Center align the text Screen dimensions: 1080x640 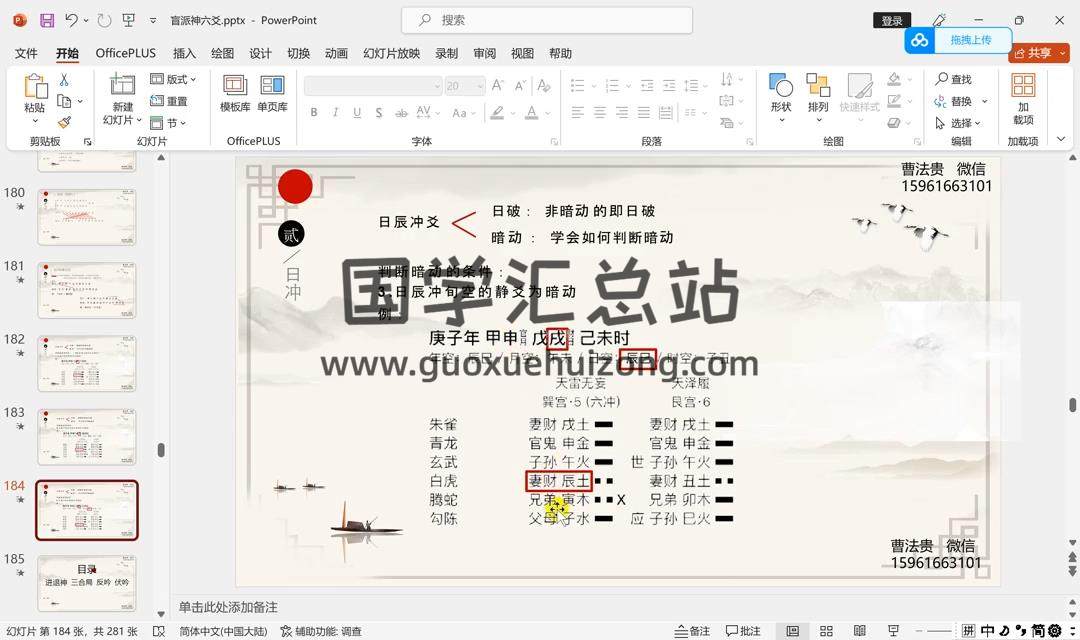point(600,112)
